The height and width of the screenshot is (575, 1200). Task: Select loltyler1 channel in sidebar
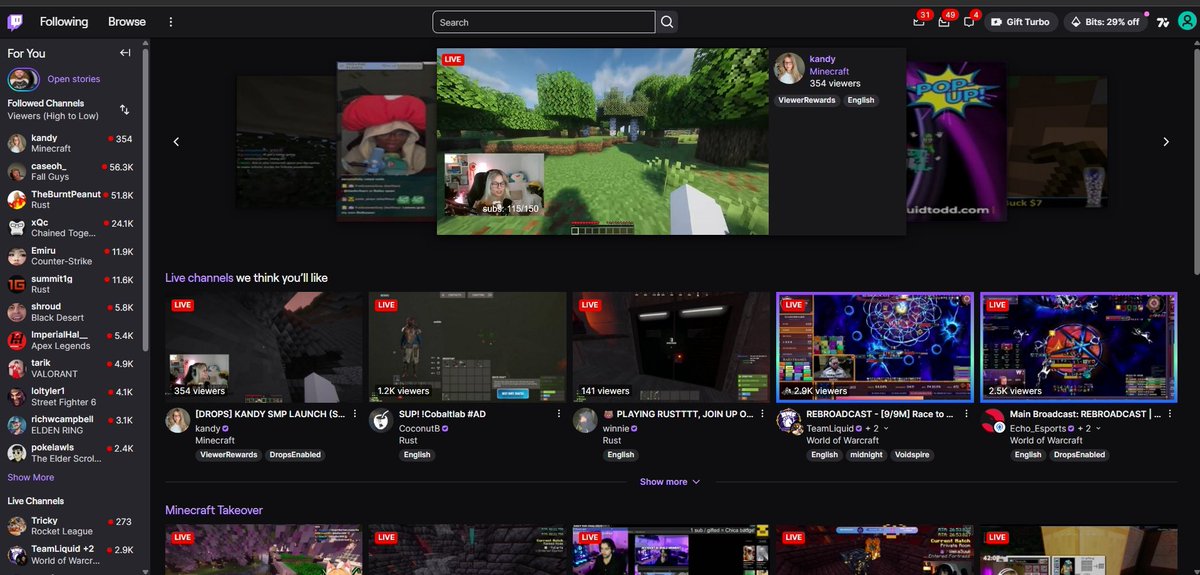click(72, 397)
